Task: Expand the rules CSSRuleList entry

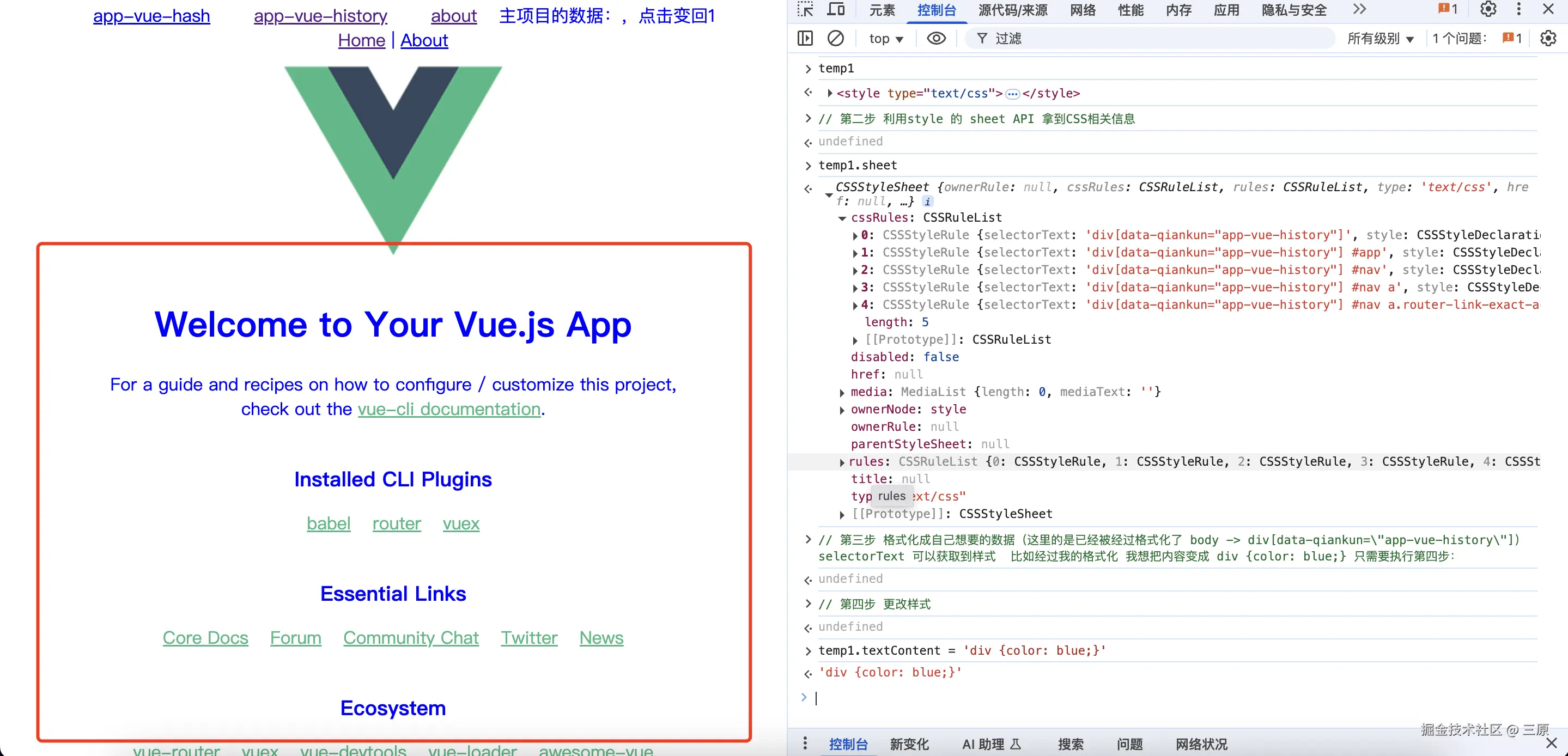Action: coord(842,462)
